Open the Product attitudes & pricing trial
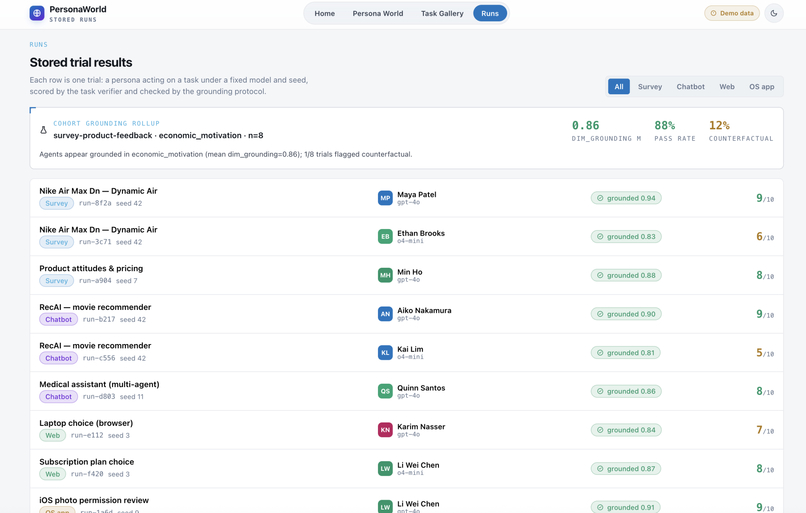The height and width of the screenshot is (513, 806). [x=91, y=268]
